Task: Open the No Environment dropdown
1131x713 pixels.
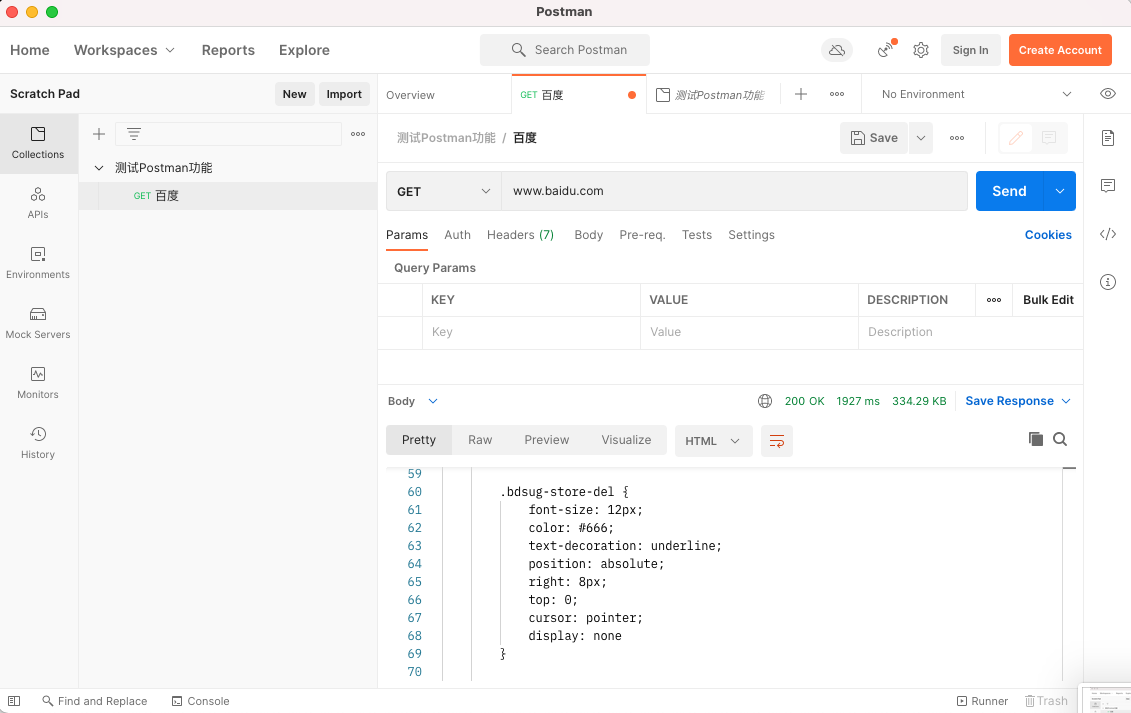Action: (x=976, y=94)
